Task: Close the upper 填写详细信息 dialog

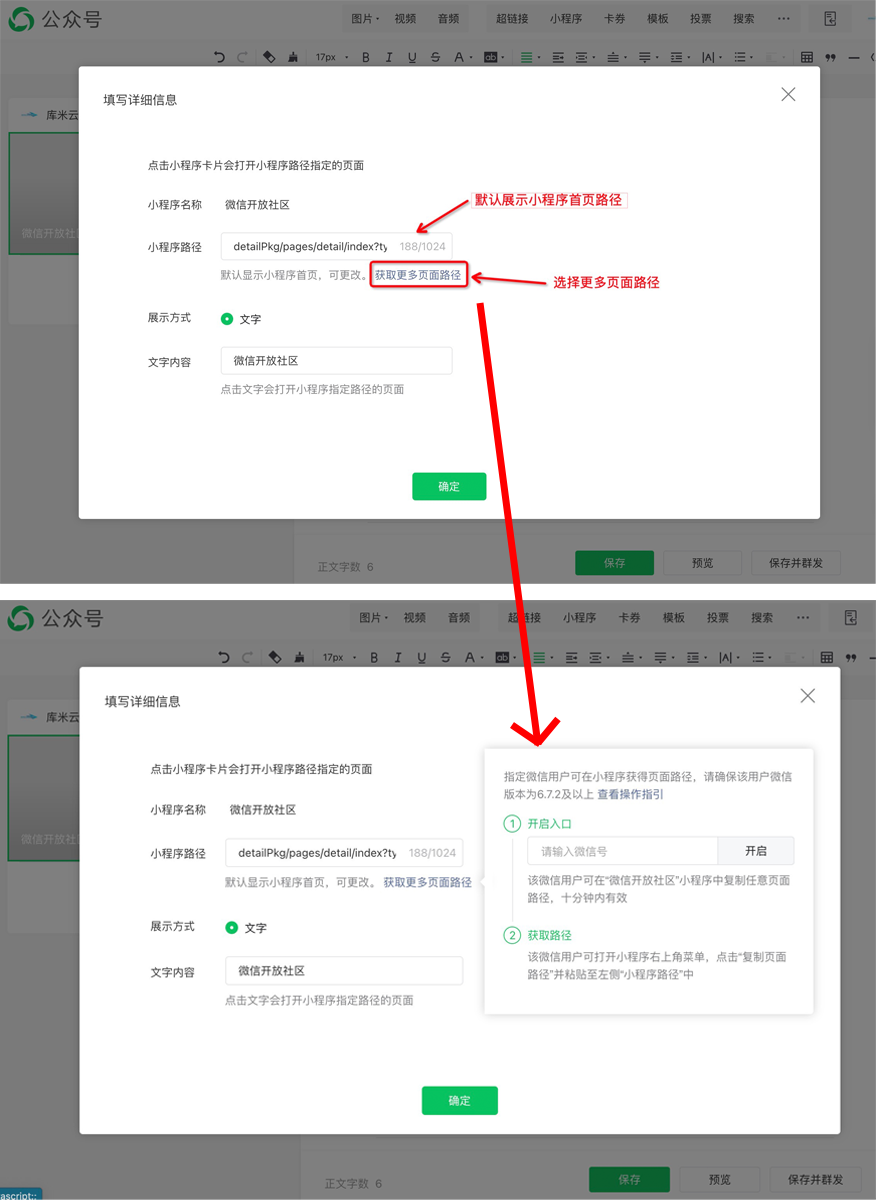Action: 788,95
